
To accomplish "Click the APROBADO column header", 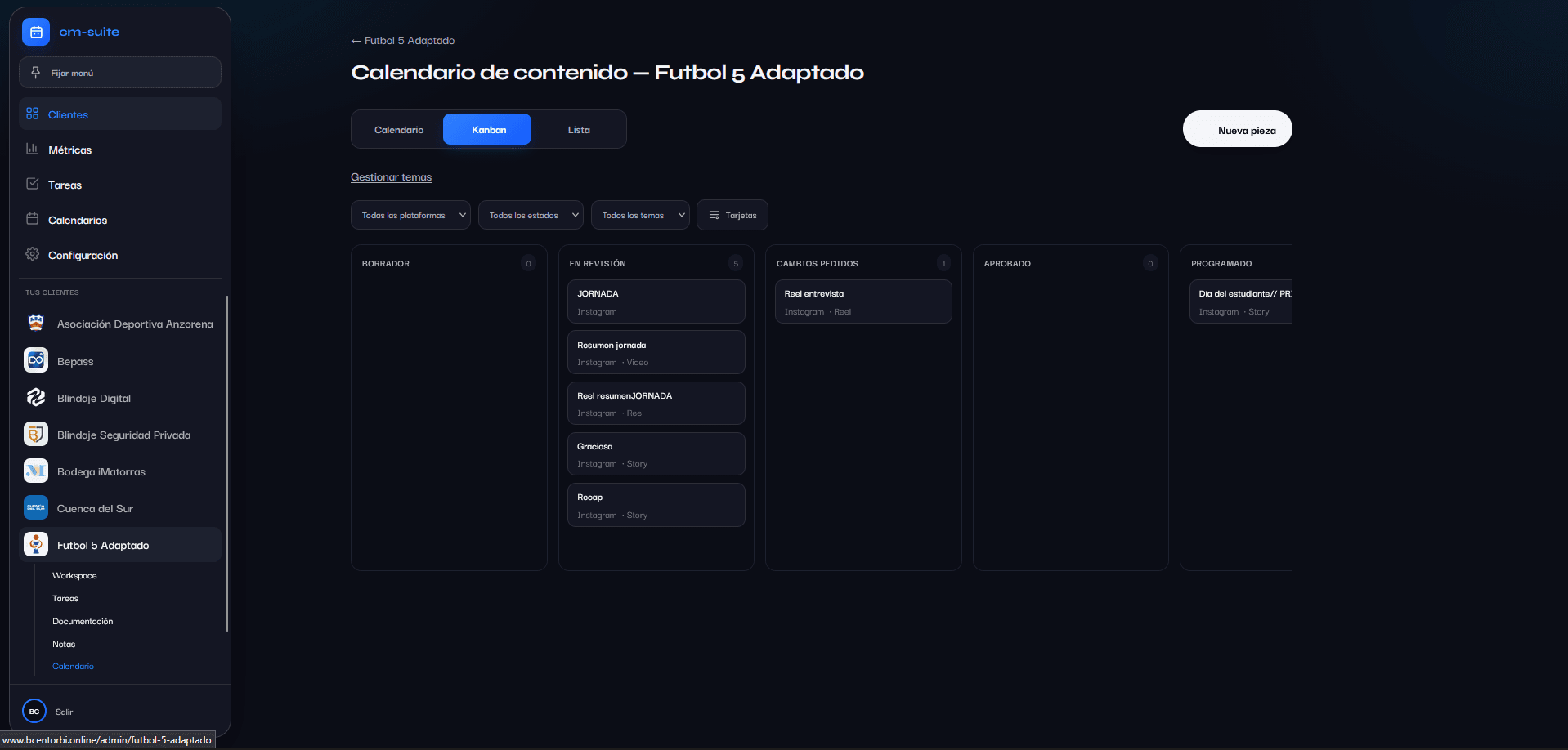I will pos(1007,263).
